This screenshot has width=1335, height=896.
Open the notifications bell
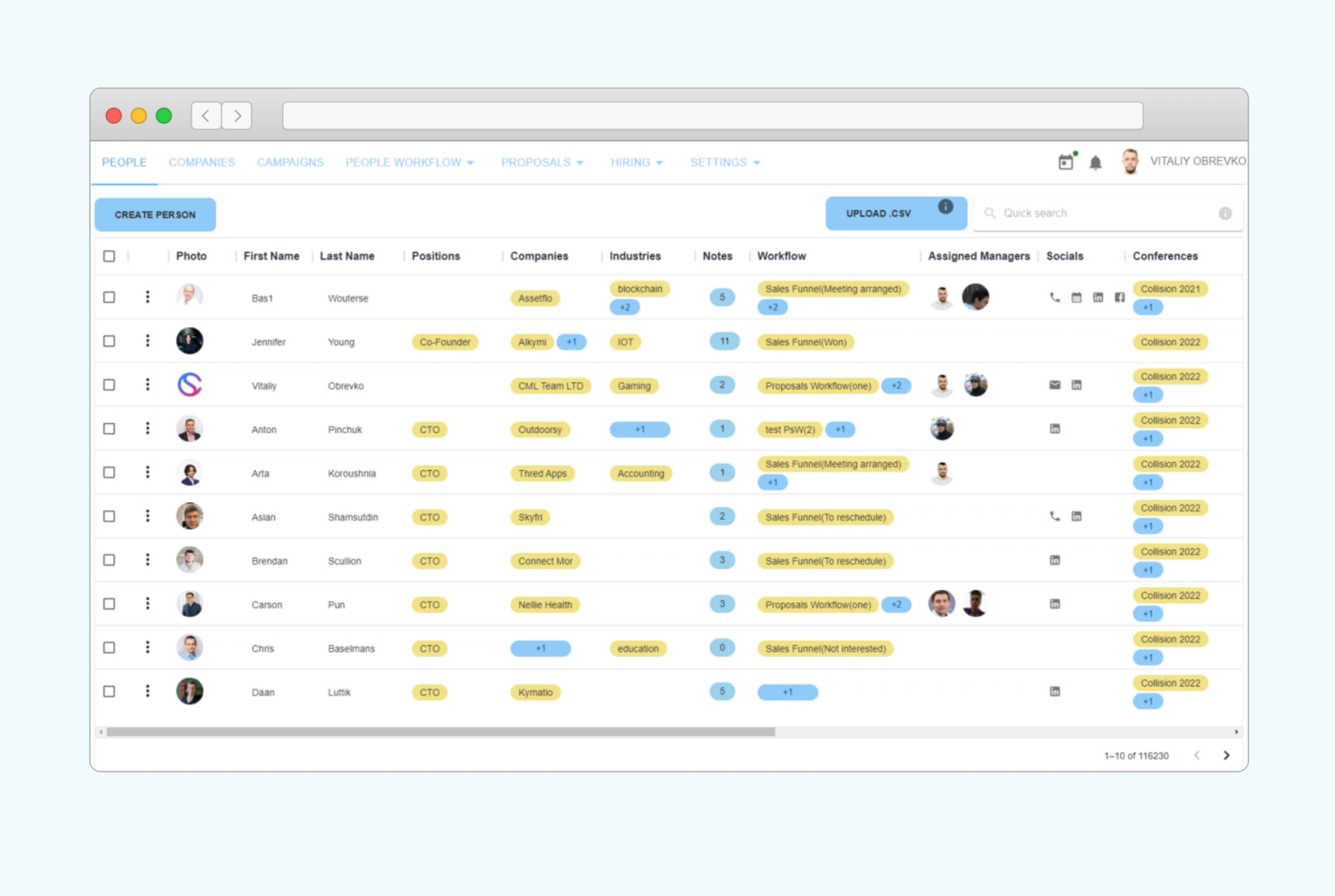[1096, 163]
